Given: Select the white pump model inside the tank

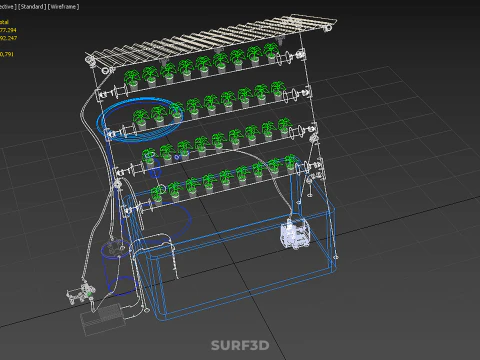Looking at the screenshot, I should (x=295, y=233).
